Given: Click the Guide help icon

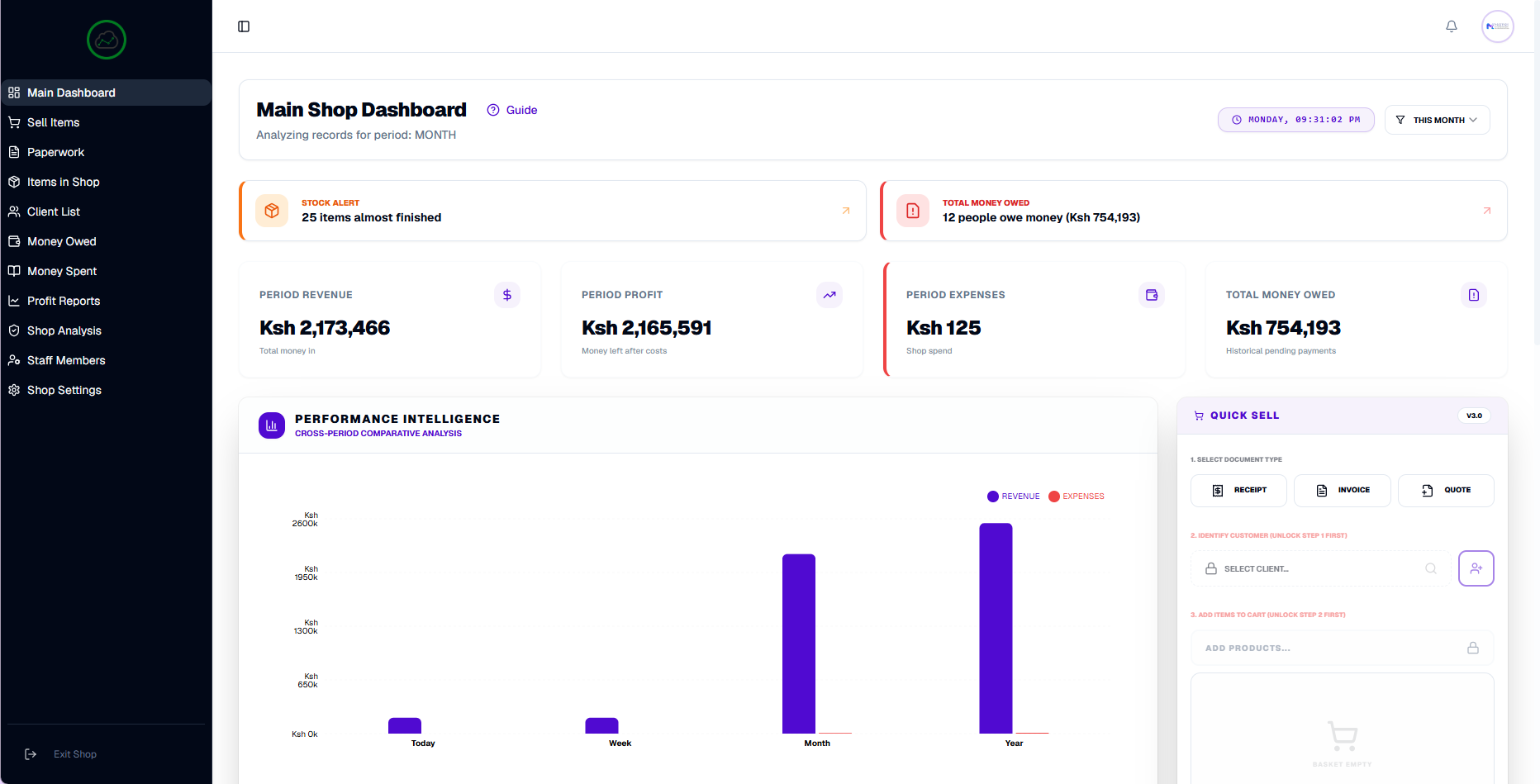Looking at the screenshot, I should pos(493,110).
